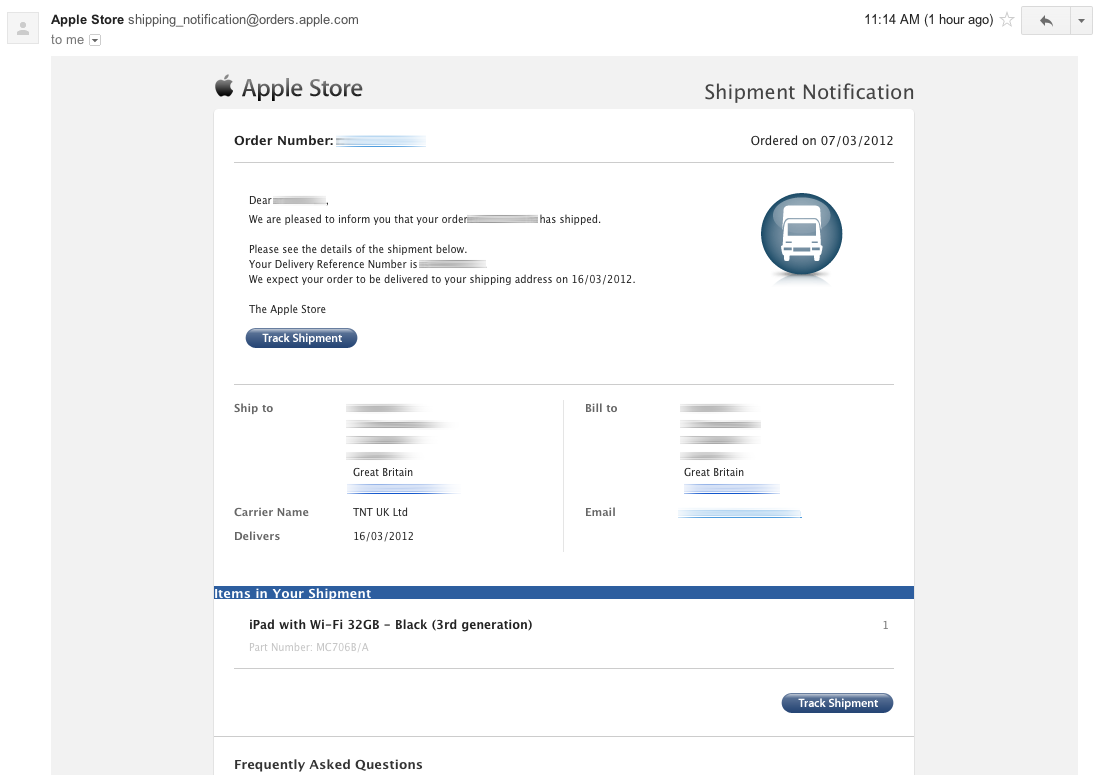Click the timestamp '11:14 AM (1 hour ago)'

tap(928, 20)
